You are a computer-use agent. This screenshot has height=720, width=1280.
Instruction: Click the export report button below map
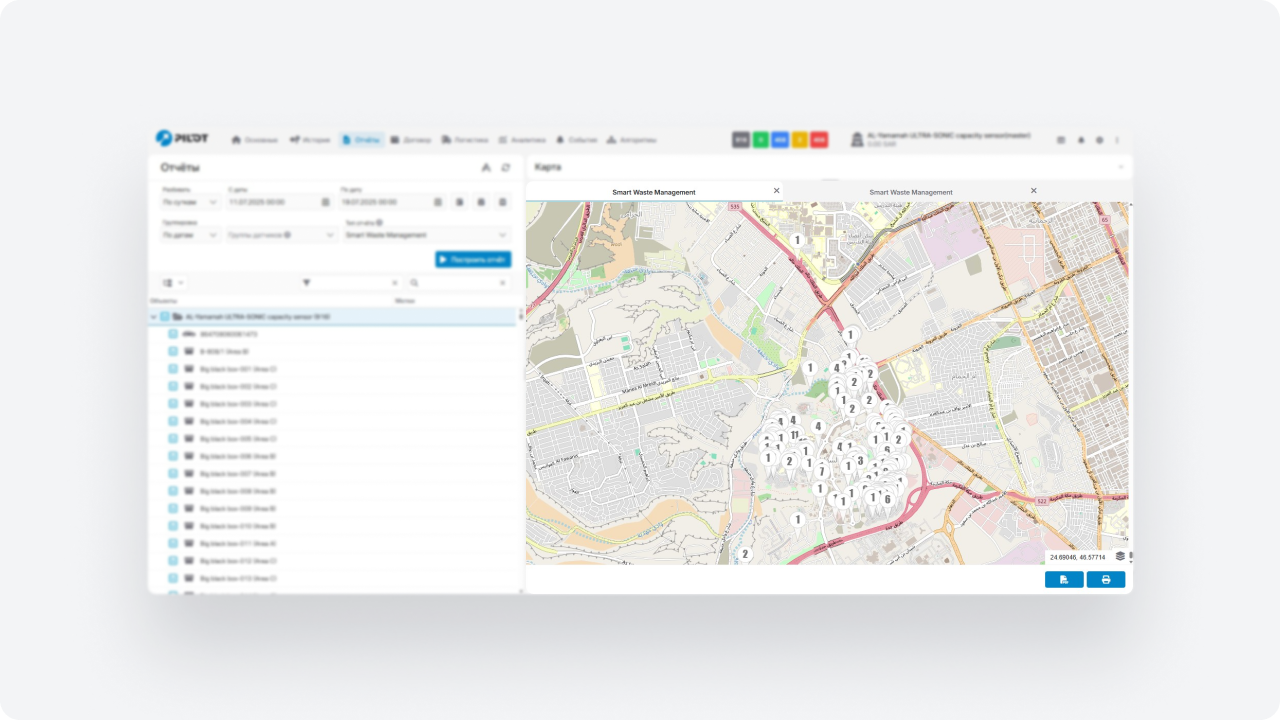(x=1064, y=579)
